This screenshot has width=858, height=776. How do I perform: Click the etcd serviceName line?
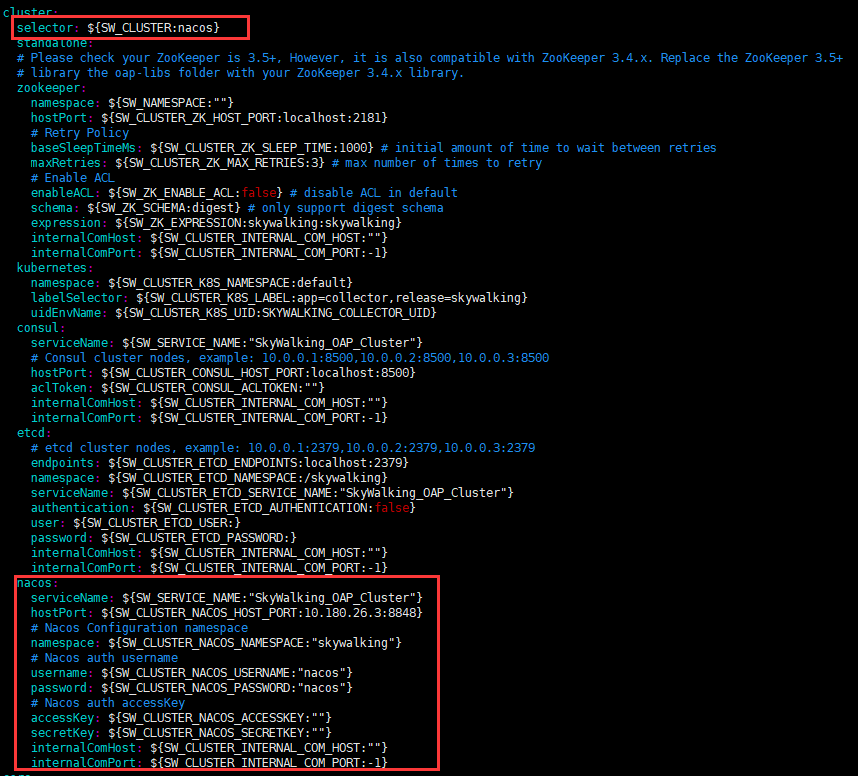click(272, 493)
